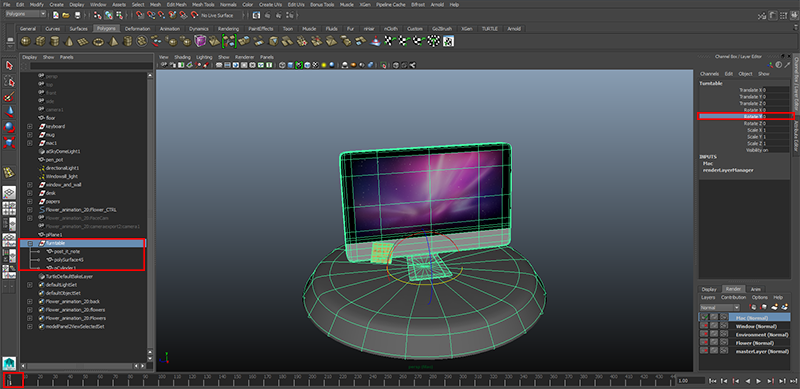Click the Outliner vertical scrollbar
Image resolution: width=800 pixels, height=389 pixels.
pos(150,214)
